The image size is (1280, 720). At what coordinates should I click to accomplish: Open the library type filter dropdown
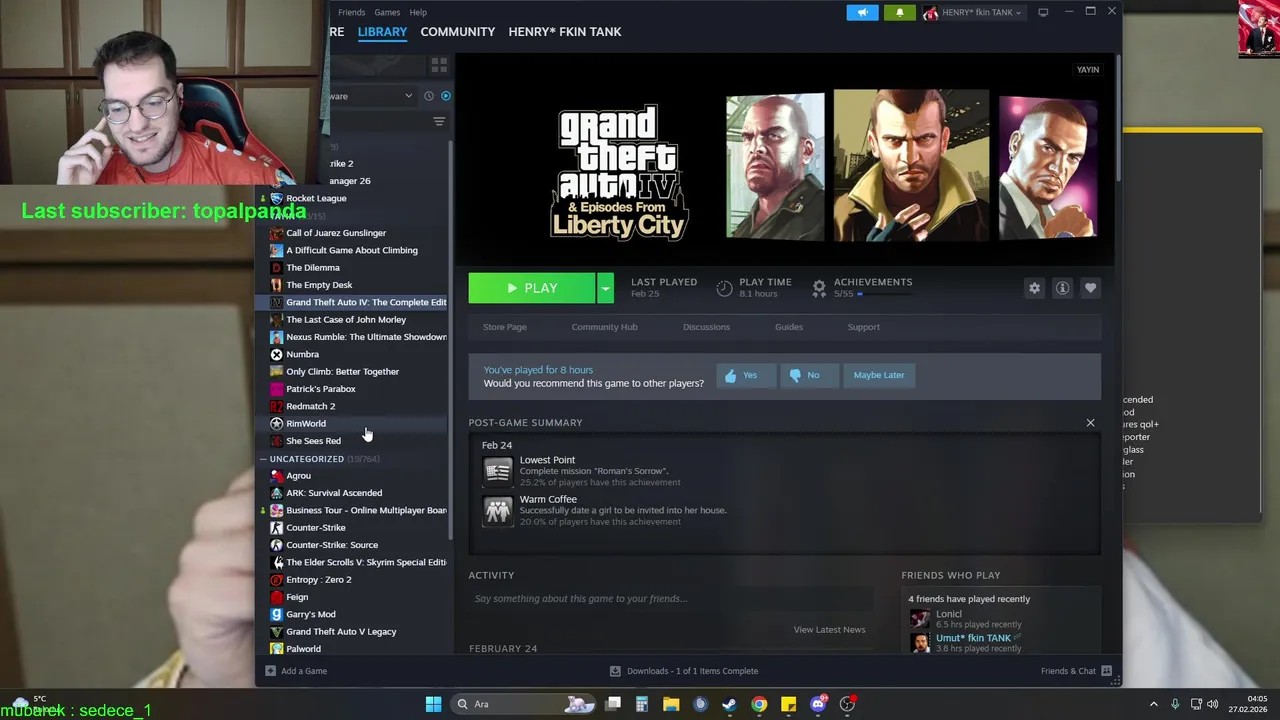pos(372,96)
